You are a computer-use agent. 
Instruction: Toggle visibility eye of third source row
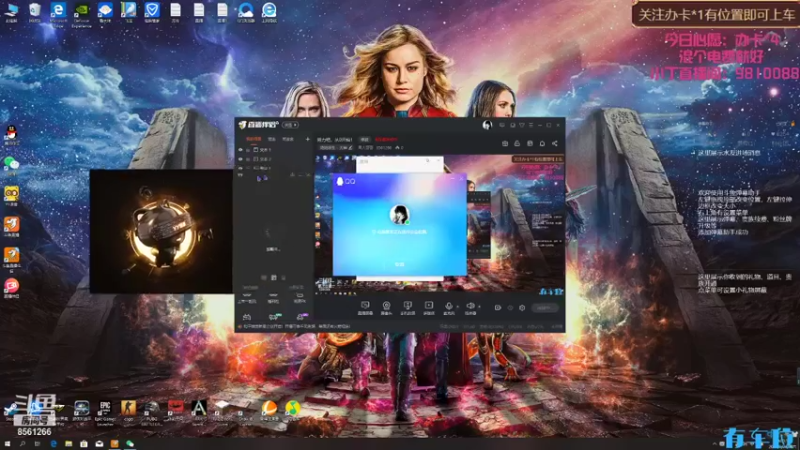(x=241, y=167)
